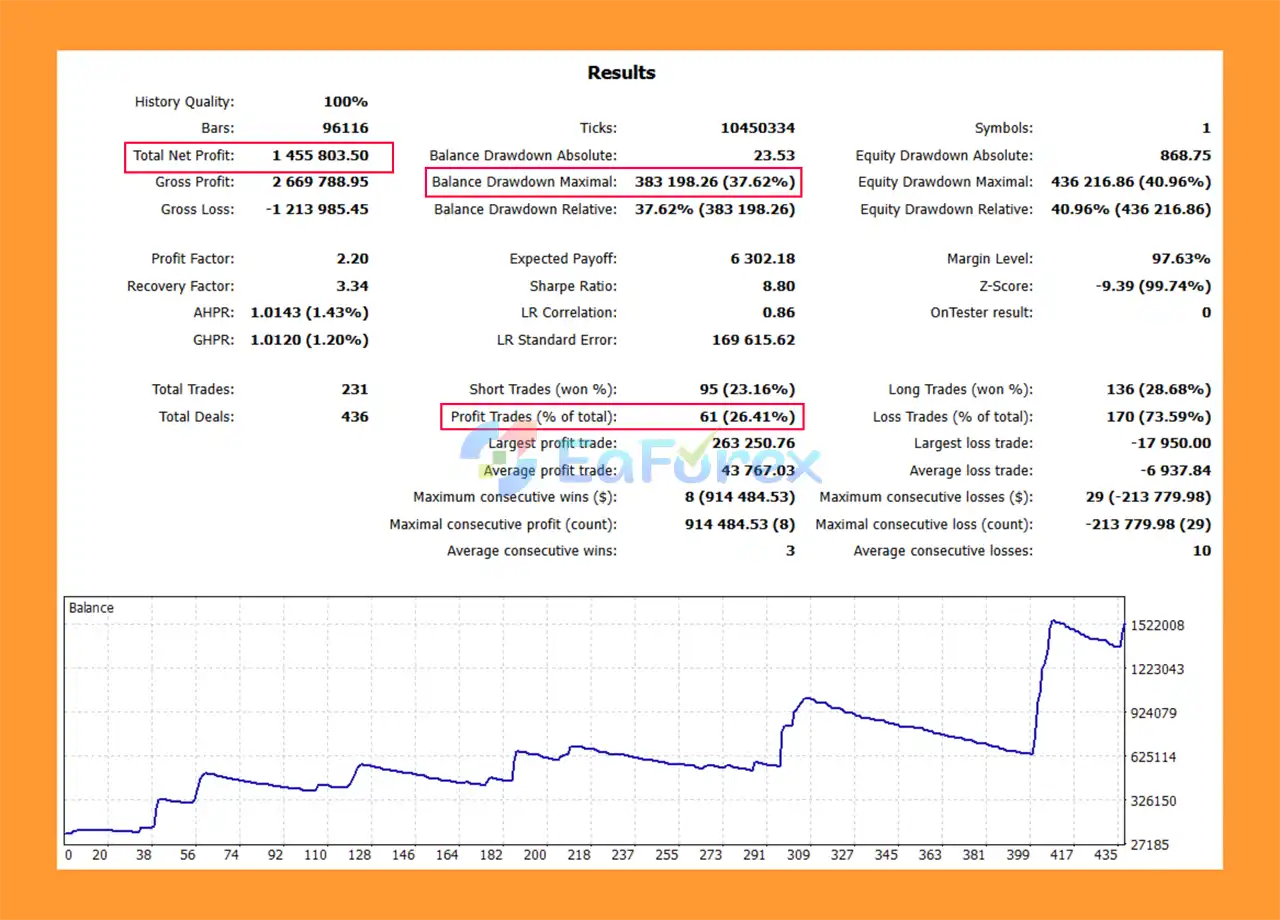The height and width of the screenshot is (920, 1280).
Task: Click the History Quality 100% value
Action: tap(345, 102)
